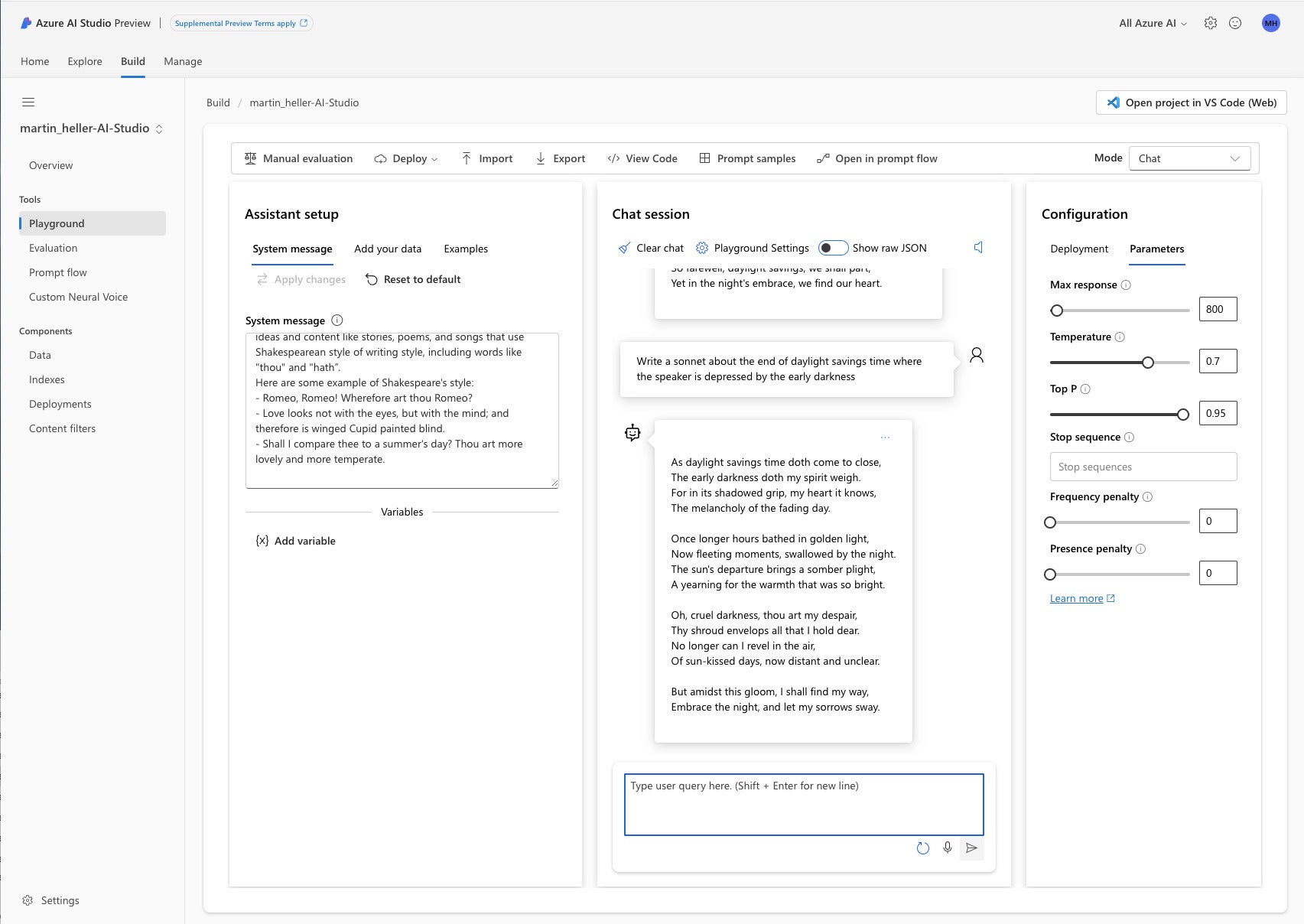Image resolution: width=1304 pixels, height=924 pixels.
Task: Select the Deployment tab in Configuration
Action: pyautogui.click(x=1079, y=249)
